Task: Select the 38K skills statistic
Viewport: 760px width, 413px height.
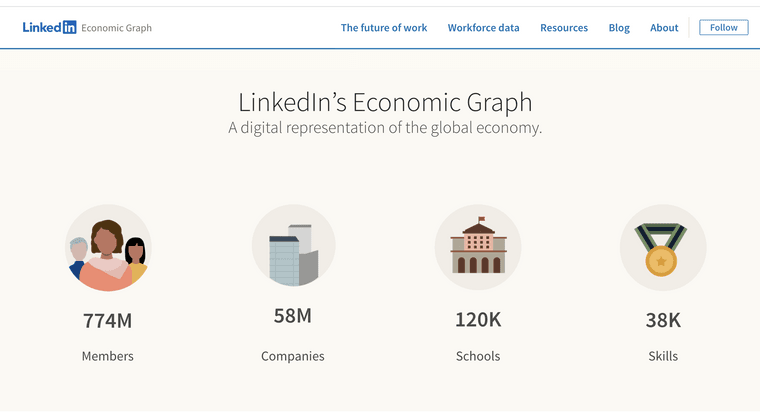Action: 663,320
